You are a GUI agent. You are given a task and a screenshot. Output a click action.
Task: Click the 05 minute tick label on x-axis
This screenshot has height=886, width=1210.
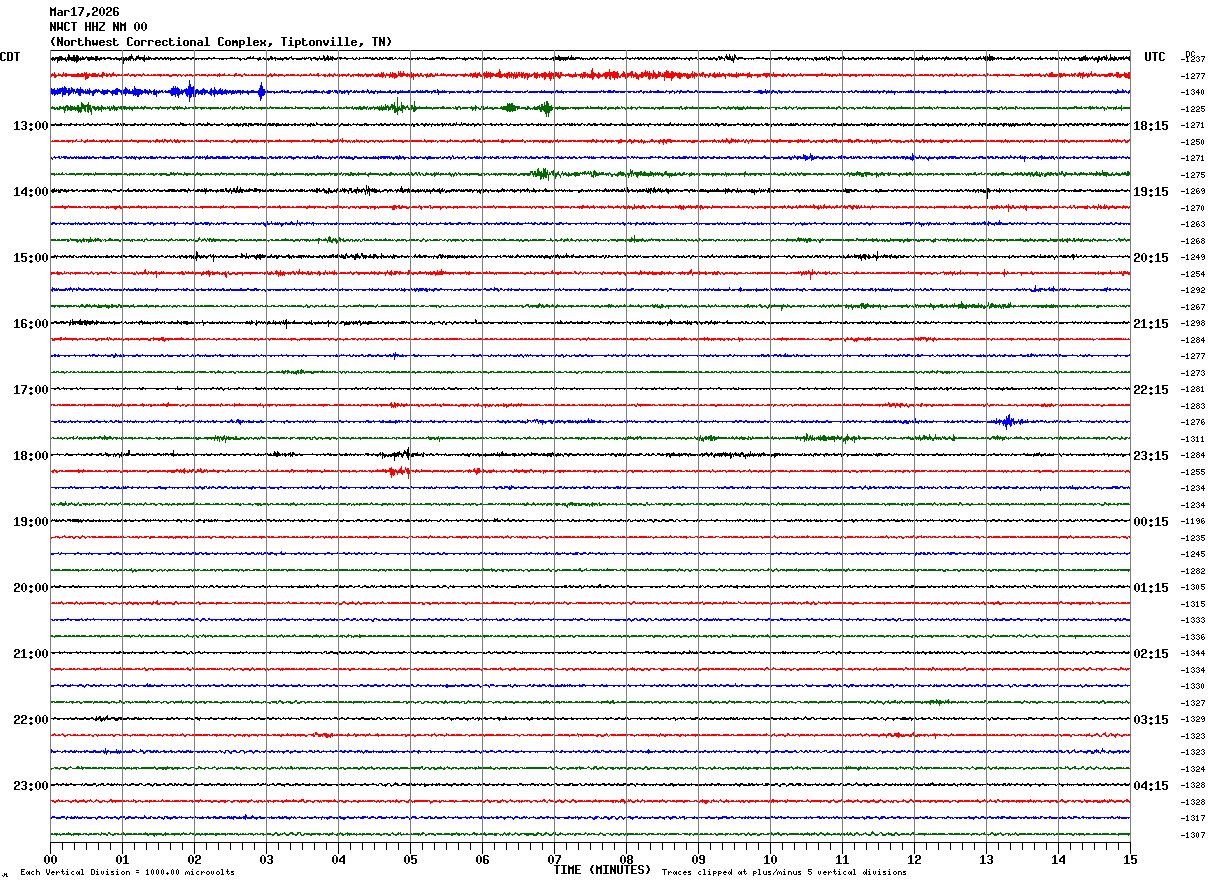tap(410, 860)
